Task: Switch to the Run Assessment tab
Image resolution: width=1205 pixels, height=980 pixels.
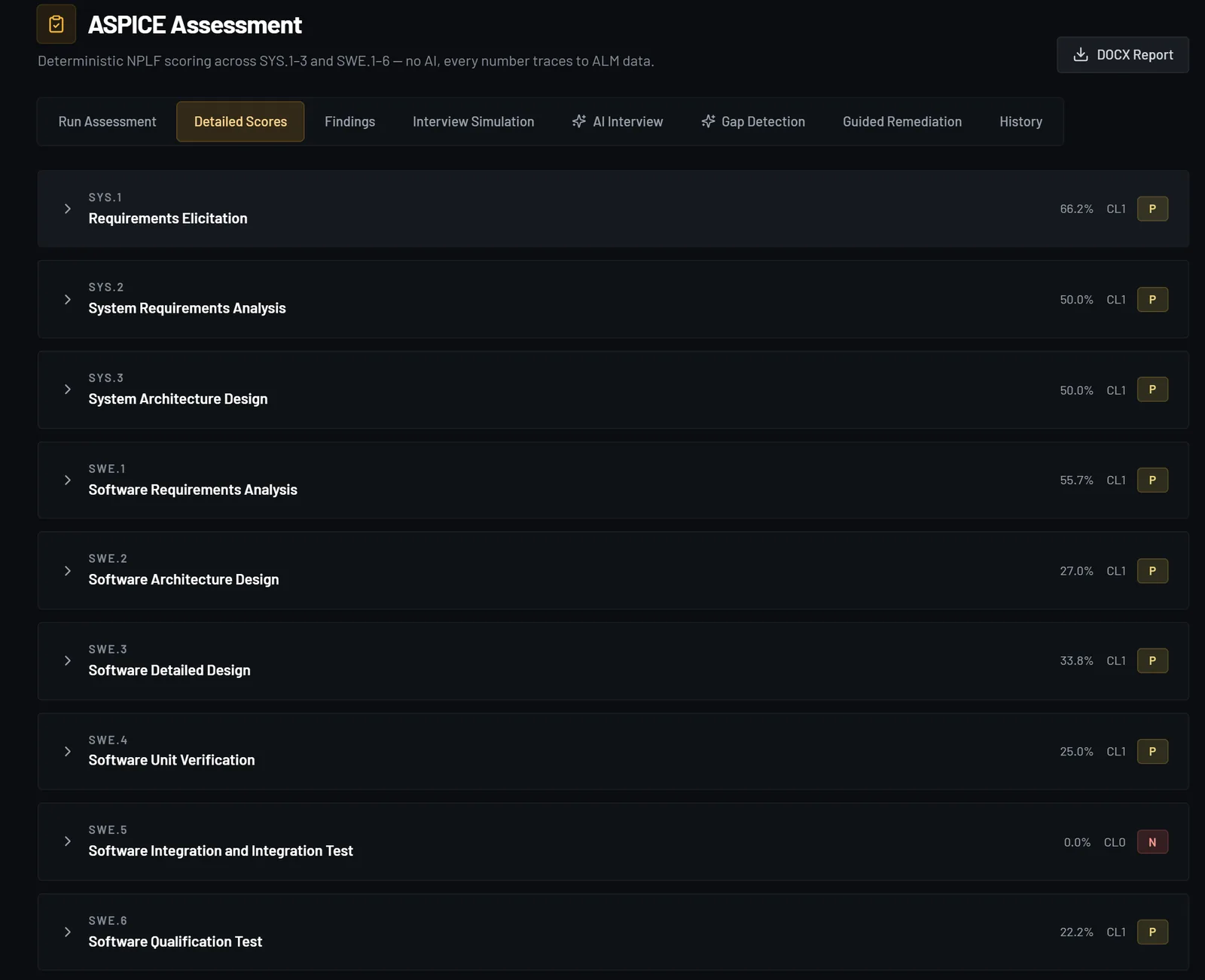Action: click(x=108, y=121)
